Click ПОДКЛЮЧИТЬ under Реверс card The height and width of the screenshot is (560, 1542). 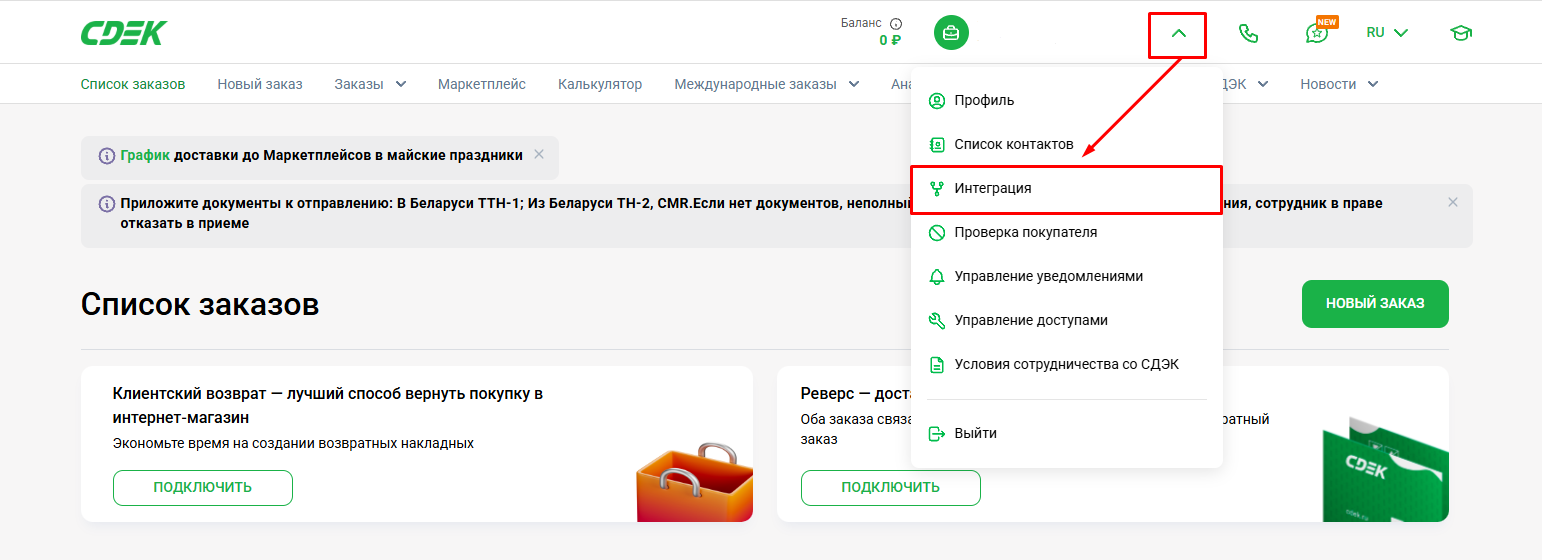[891, 487]
